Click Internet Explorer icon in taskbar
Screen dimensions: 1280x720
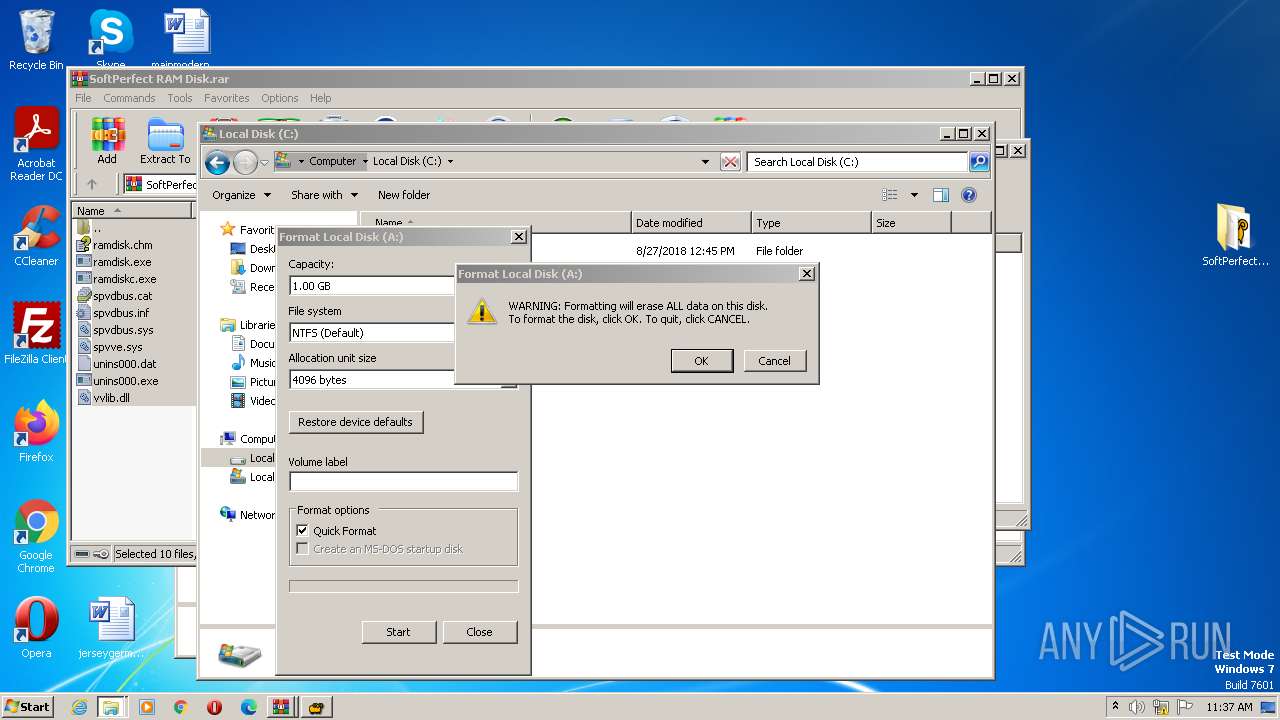[x=79, y=707]
